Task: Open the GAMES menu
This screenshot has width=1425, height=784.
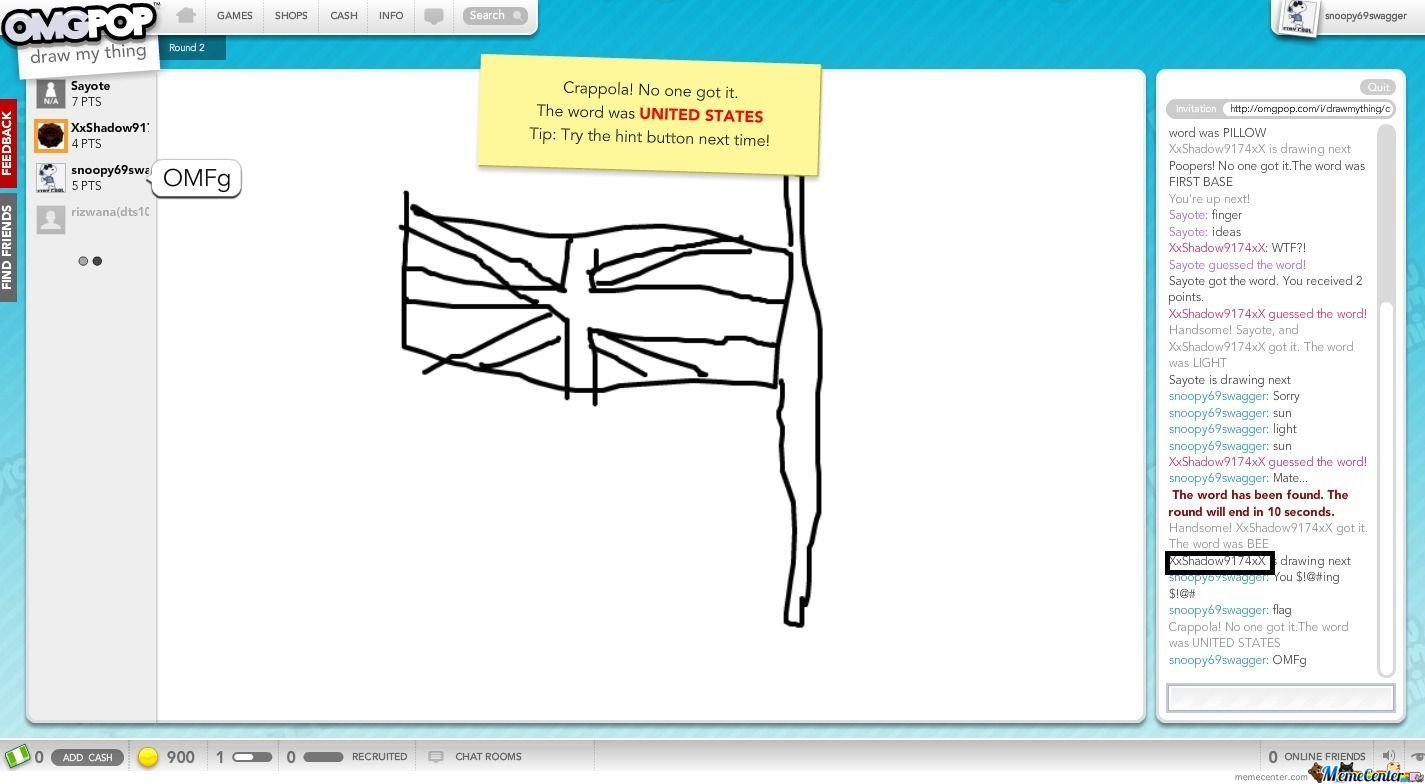Action: click(x=234, y=15)
